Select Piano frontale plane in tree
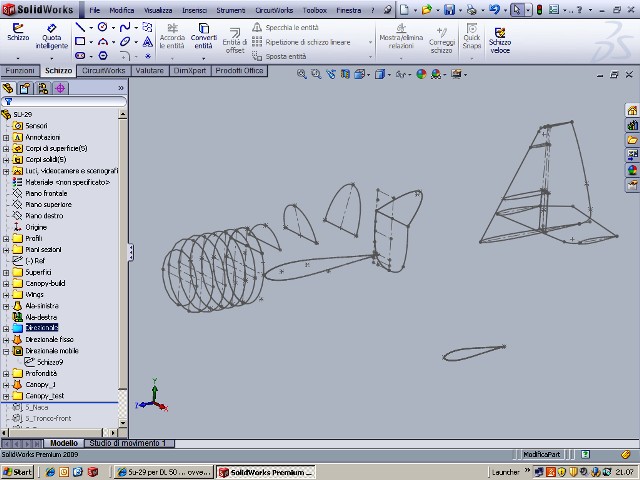The image size is (640, 480). tap(48, 193)
